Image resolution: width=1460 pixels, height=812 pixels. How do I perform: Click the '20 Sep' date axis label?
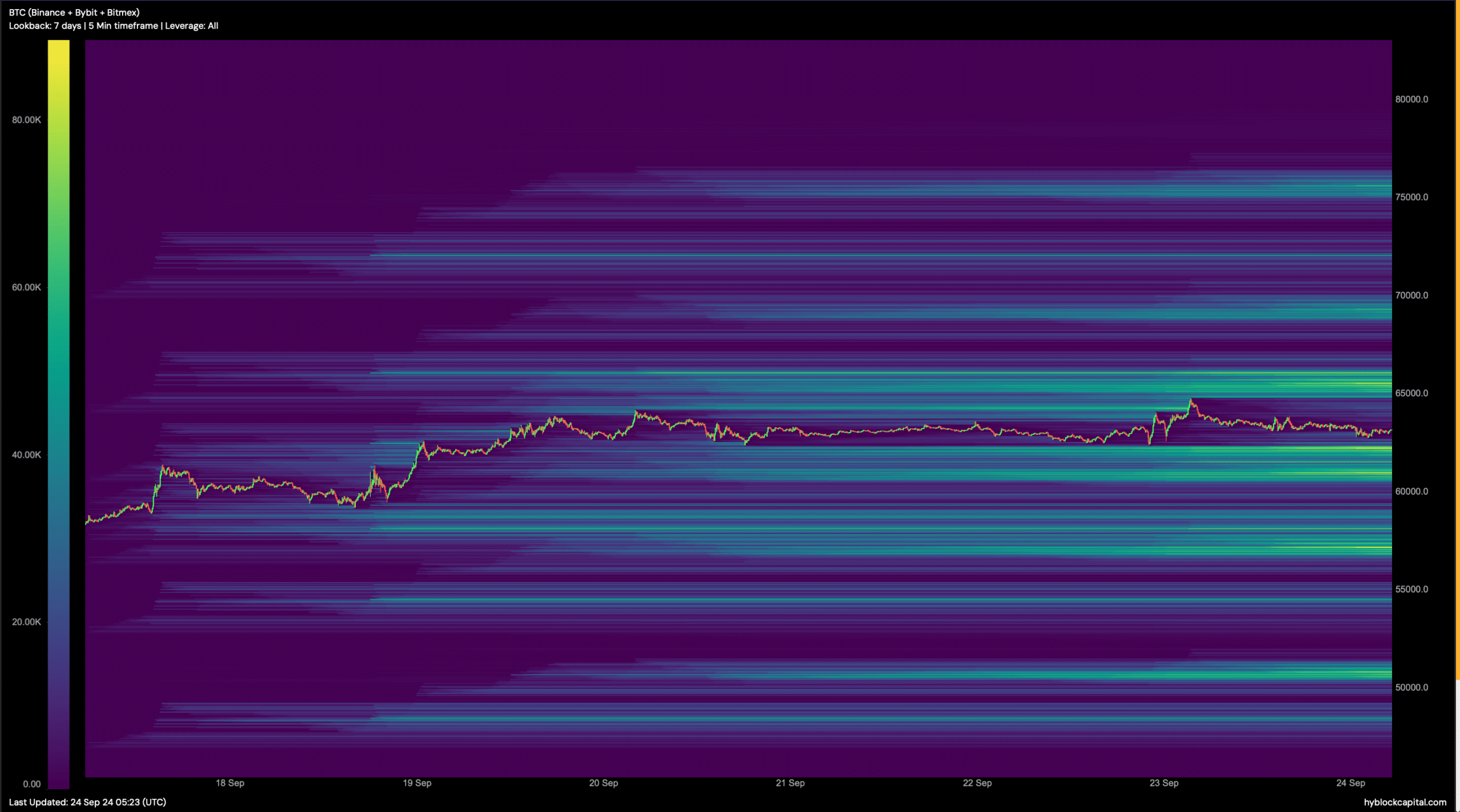pos(603,783)
